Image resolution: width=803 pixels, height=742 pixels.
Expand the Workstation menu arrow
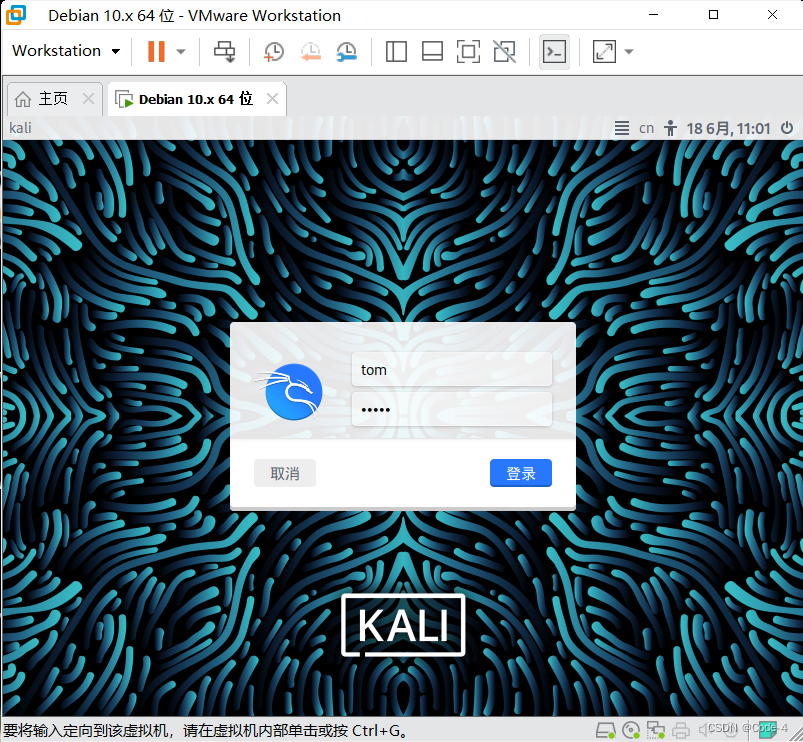tap(116, 51)
